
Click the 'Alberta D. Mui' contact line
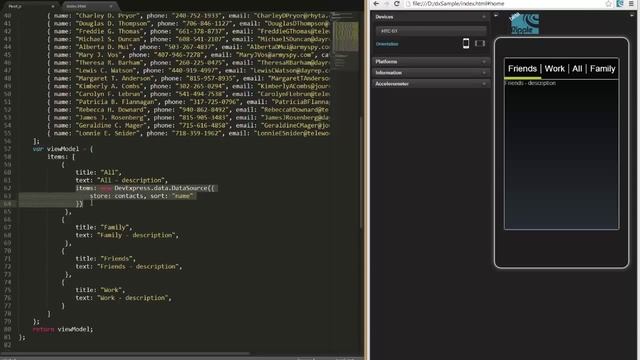point(188,47)
